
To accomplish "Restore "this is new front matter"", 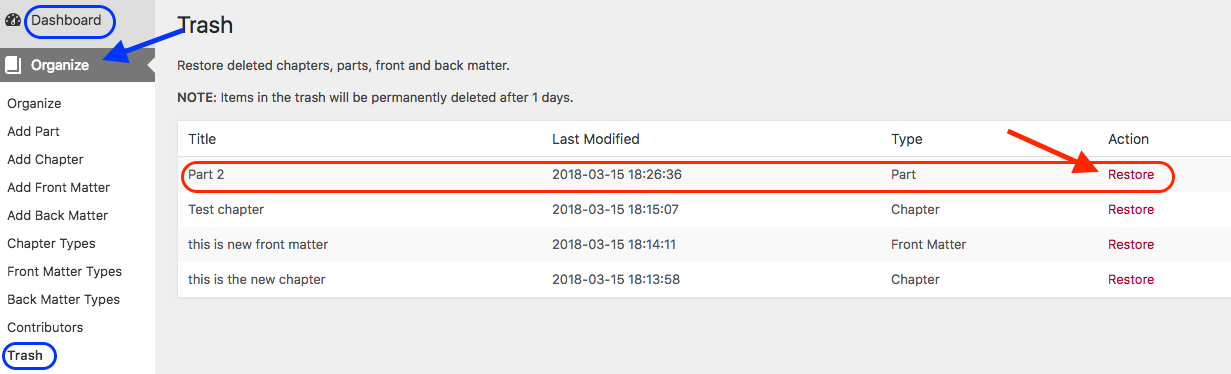I will pyautogui.click(x=1131, y=245).
